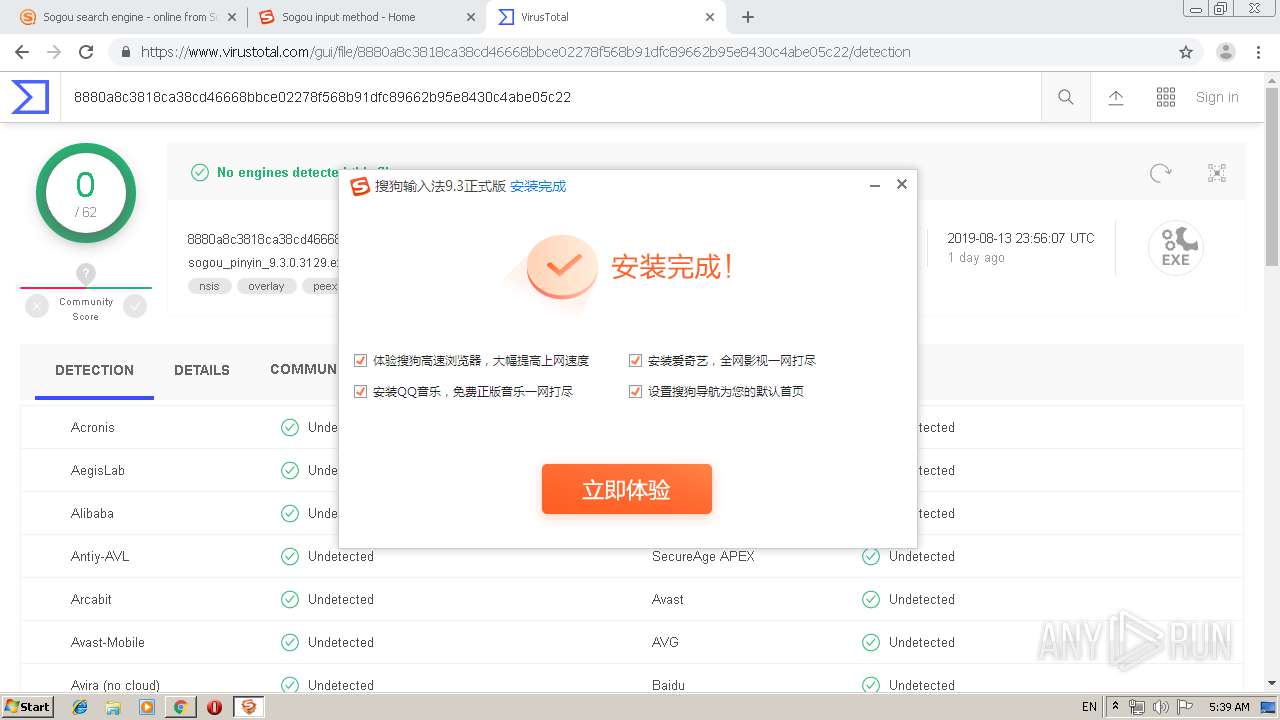Open the file explorer taskbar icon

click(113, 707)
